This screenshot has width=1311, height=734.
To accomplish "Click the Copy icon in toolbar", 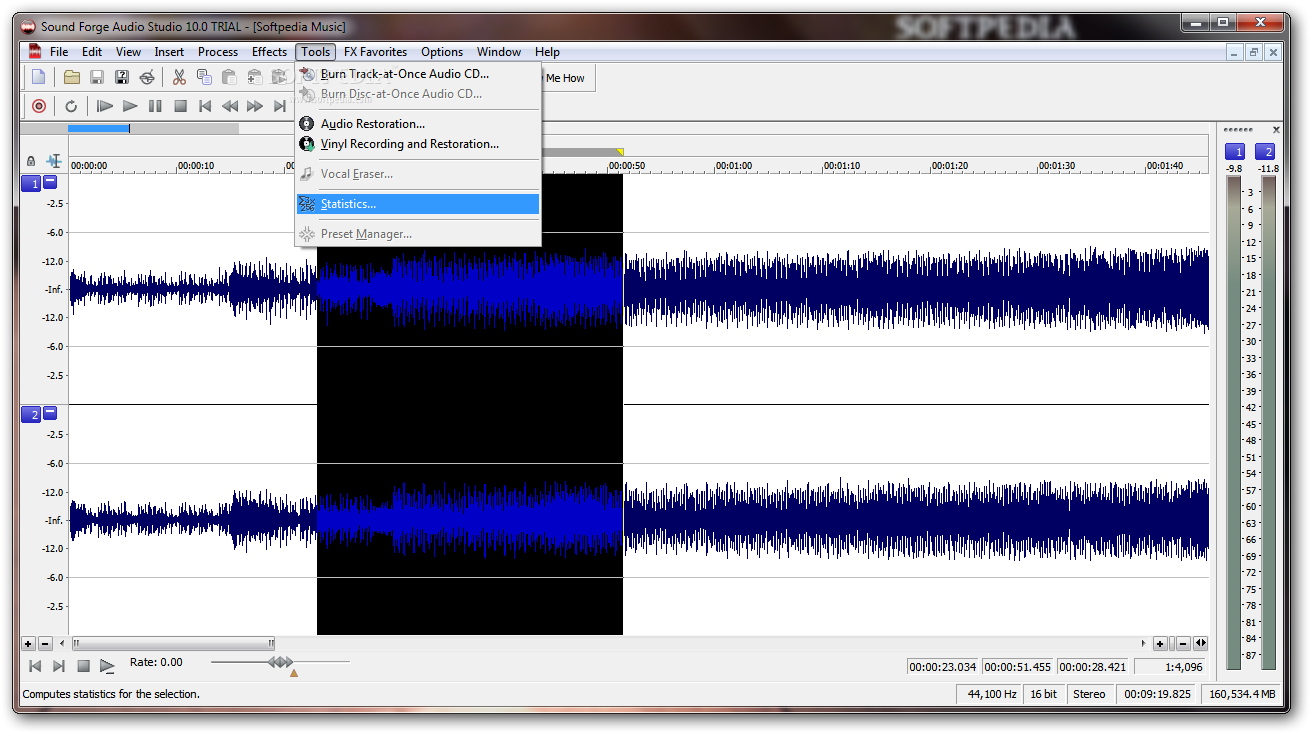I will point(204,77).
